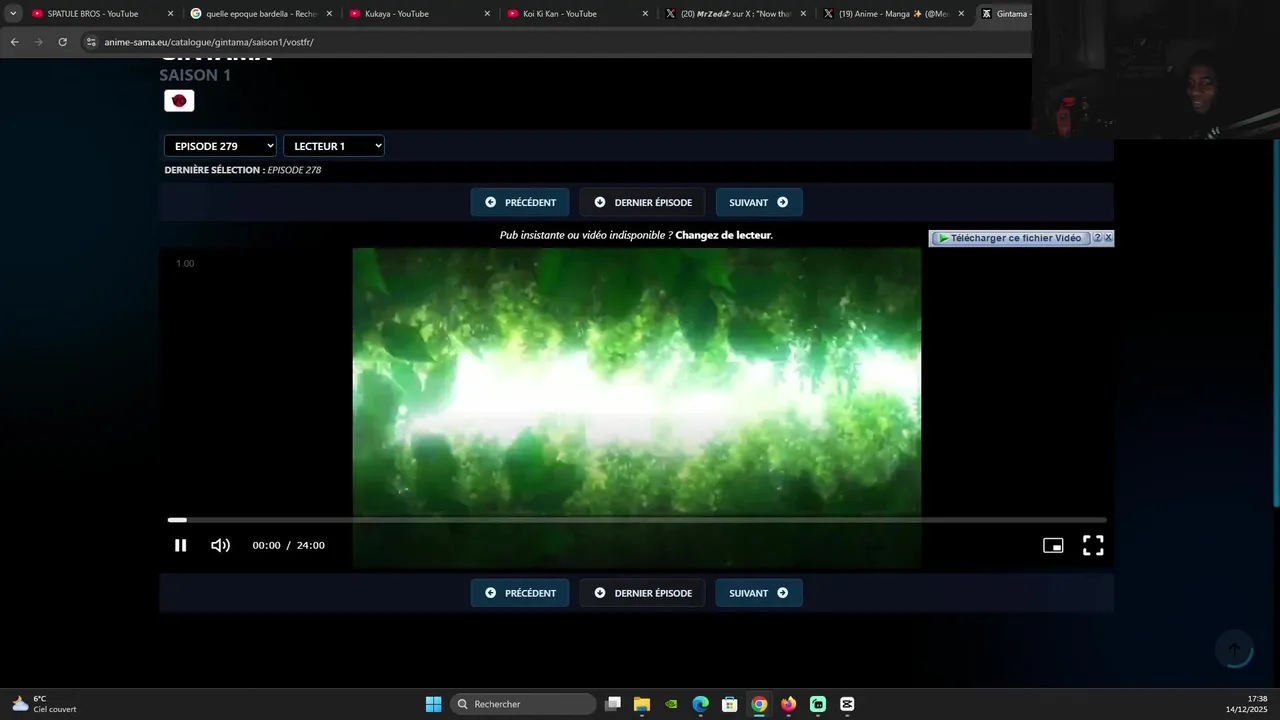Click the Chrome icon in the taskbar
The height and width of the screenshot is (720, 1280).
(759, 704)
